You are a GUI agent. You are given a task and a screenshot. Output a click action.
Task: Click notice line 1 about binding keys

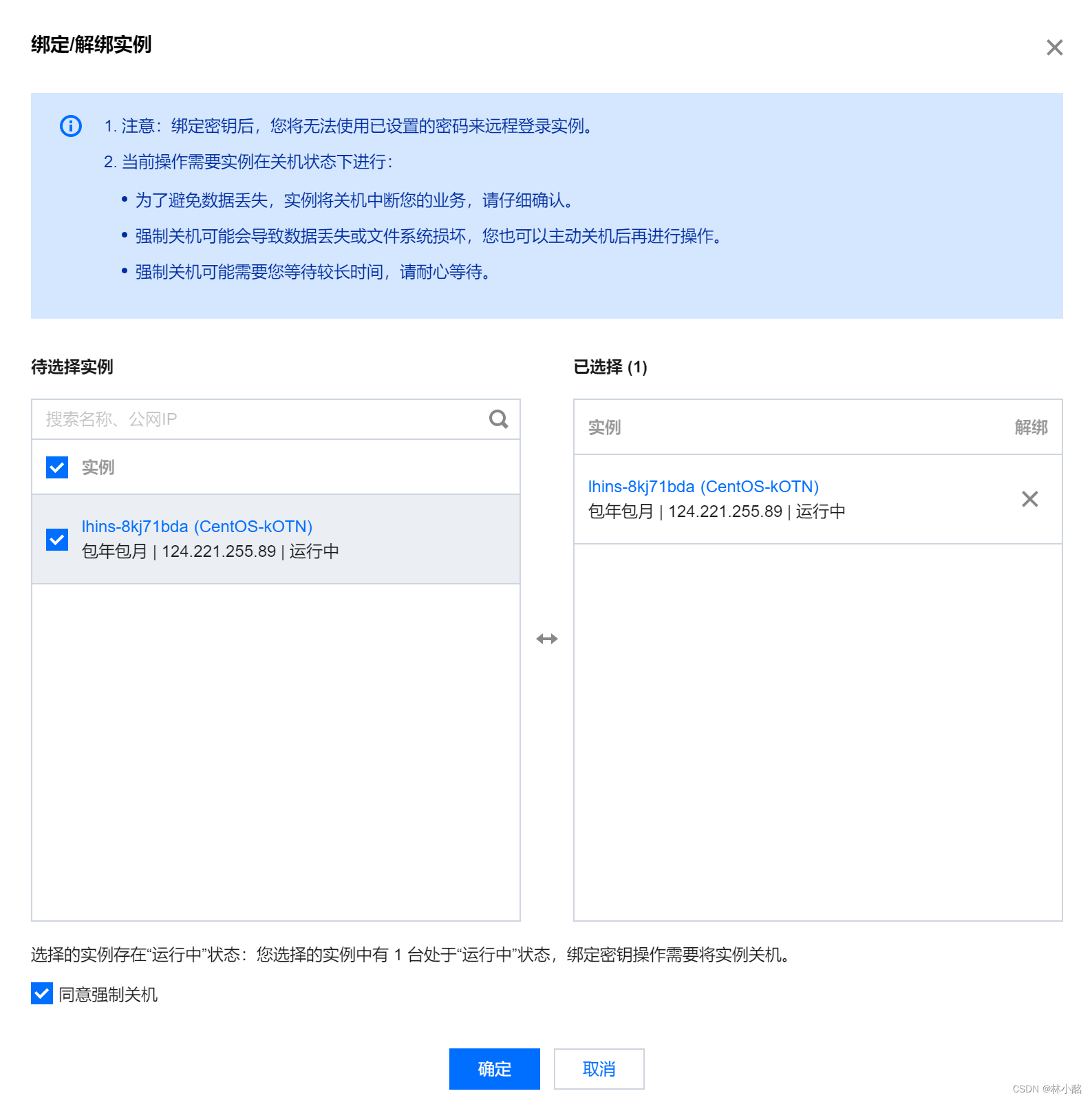tap(348, 126)
